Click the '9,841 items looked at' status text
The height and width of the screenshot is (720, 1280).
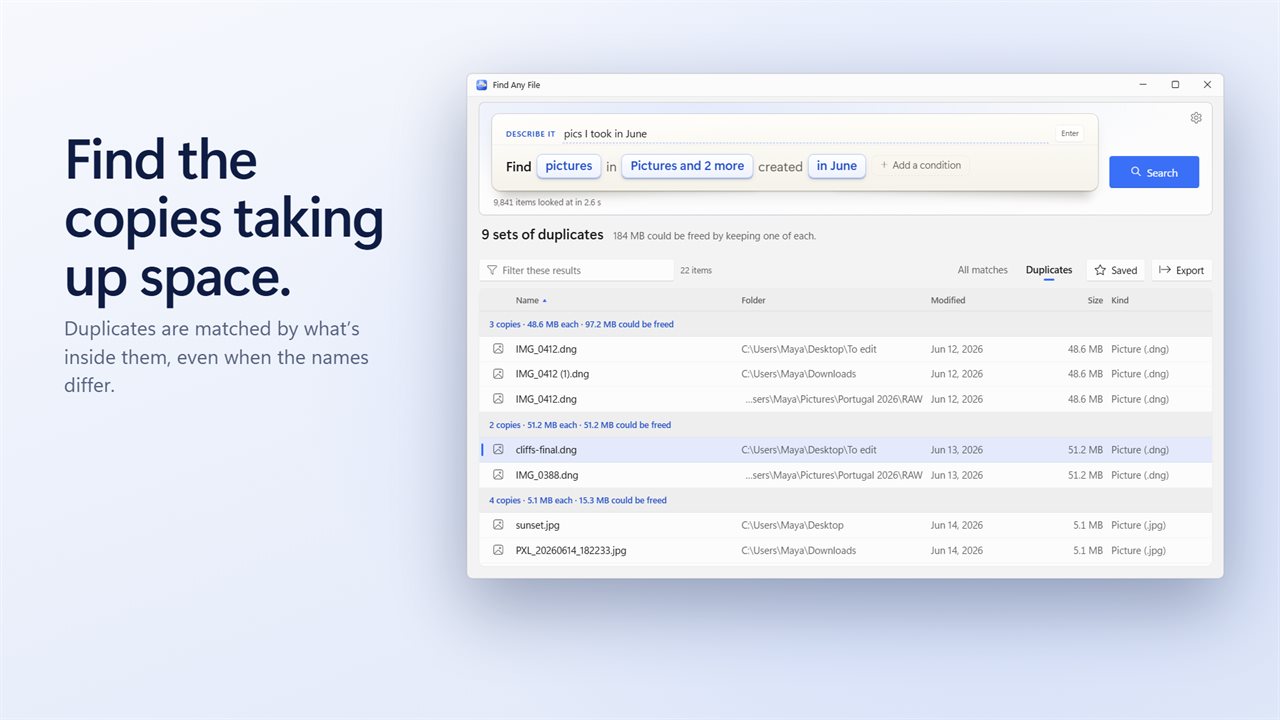pos(547,202)
